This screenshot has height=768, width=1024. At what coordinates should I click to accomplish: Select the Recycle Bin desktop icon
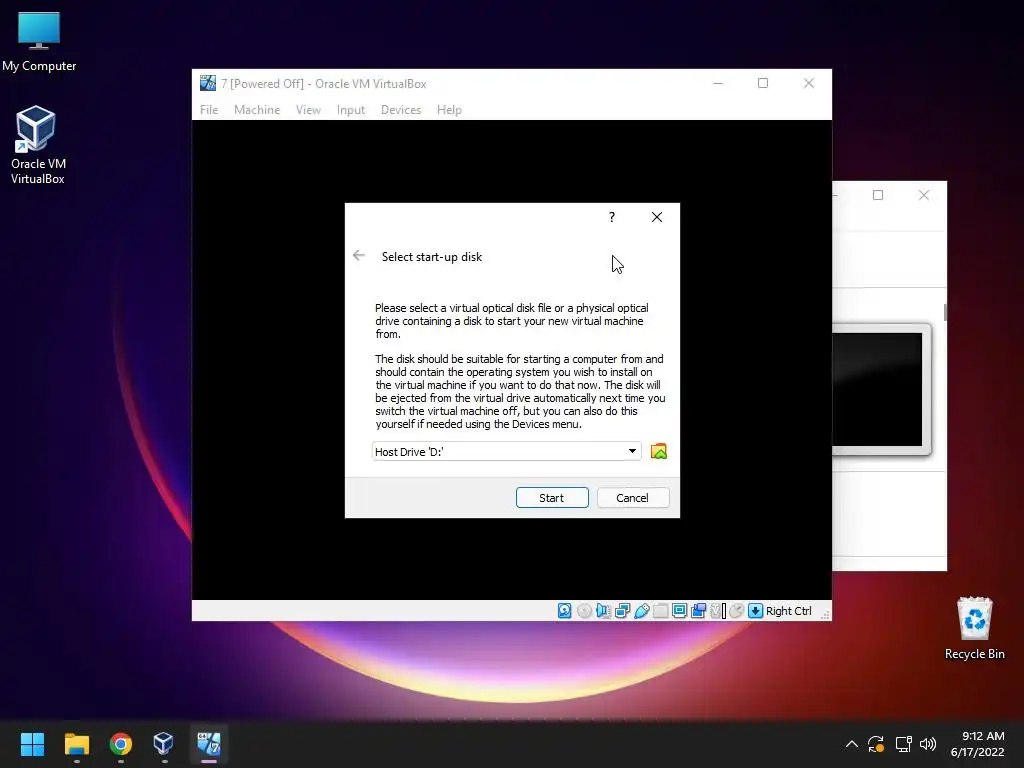pyautogui.click(x=974, y=628)
